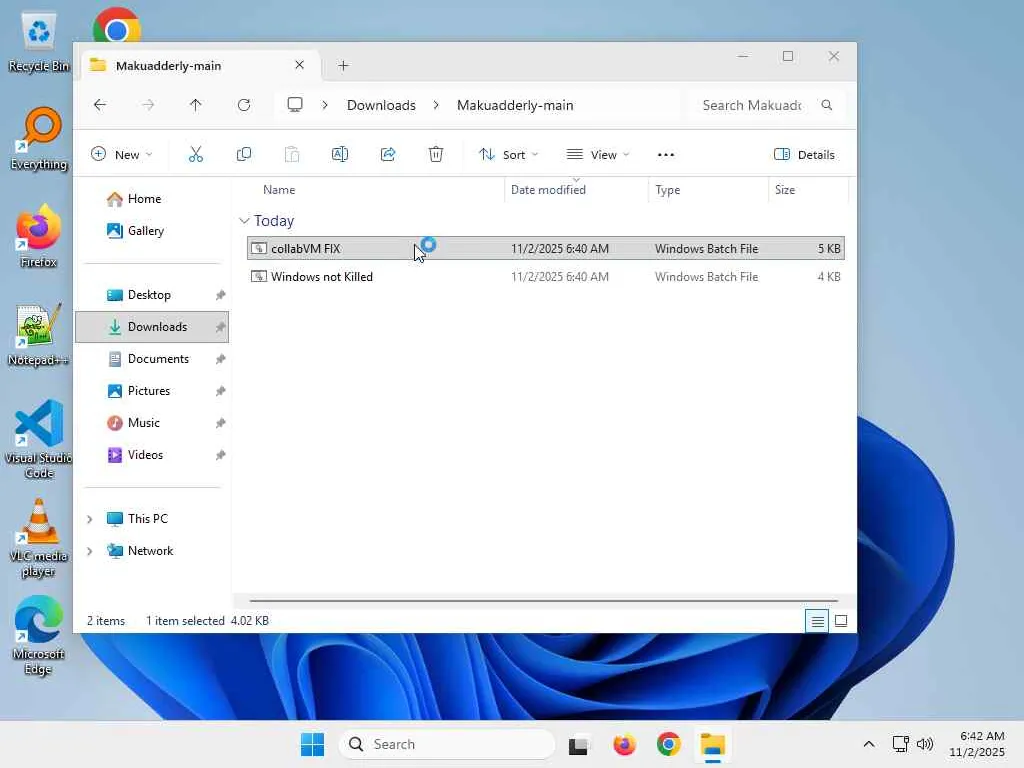Click the search magnifier icon
The image size is (1024, 768).
tap(827, 104)
